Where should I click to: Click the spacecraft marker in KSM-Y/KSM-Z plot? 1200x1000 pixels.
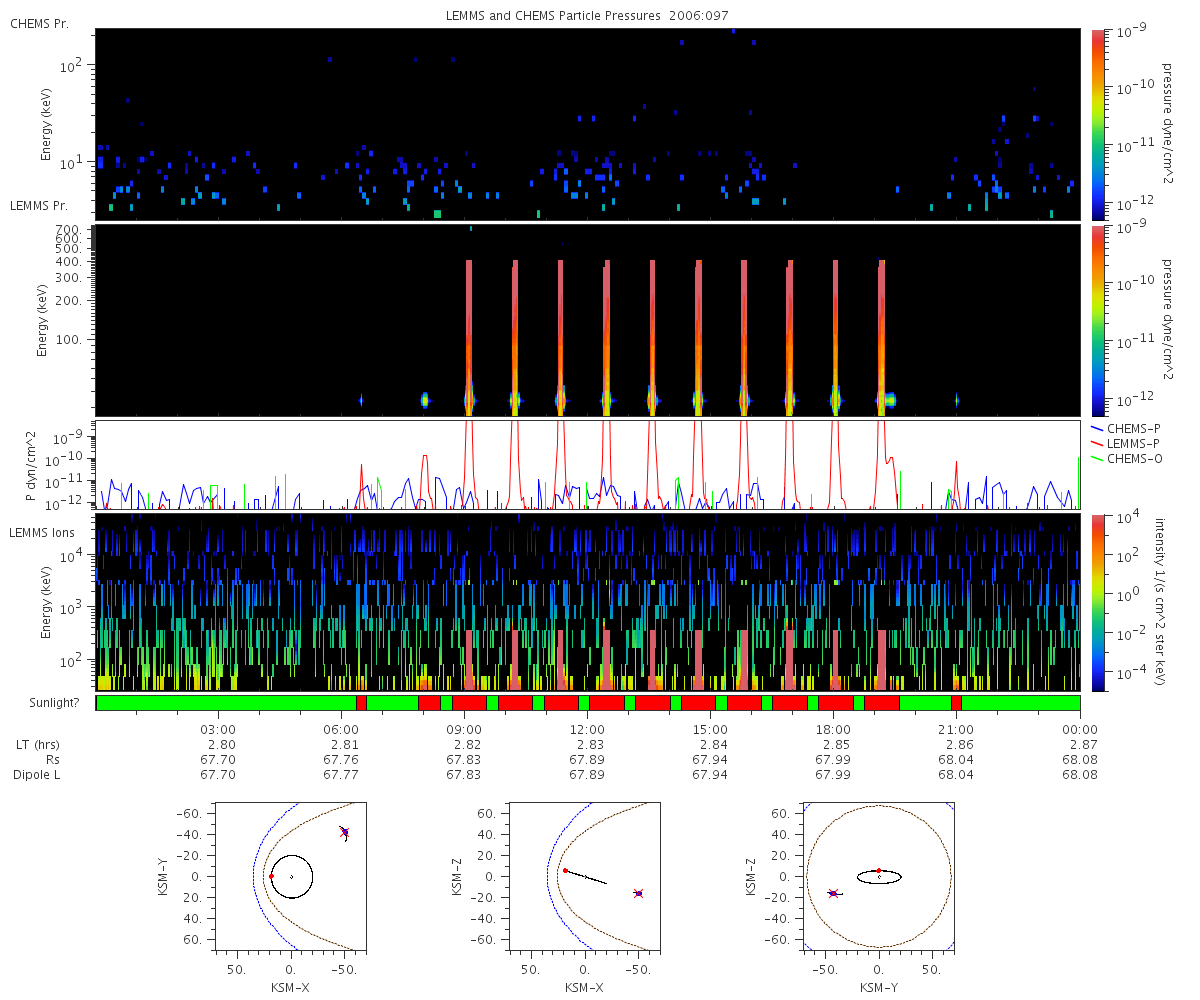point(832,893)
